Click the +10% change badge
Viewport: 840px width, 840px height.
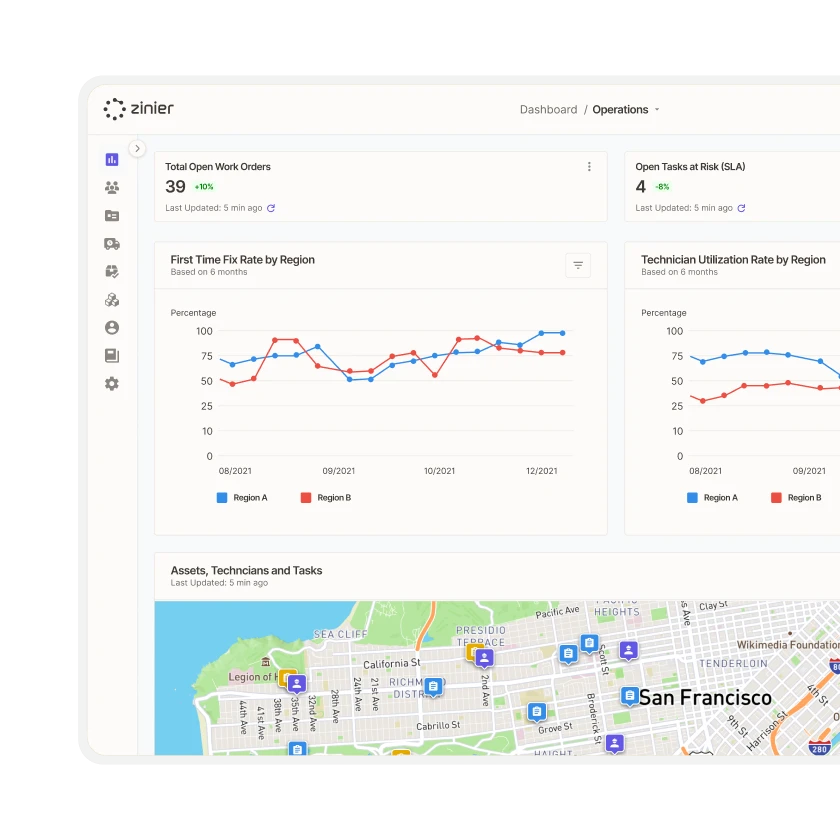204,186
